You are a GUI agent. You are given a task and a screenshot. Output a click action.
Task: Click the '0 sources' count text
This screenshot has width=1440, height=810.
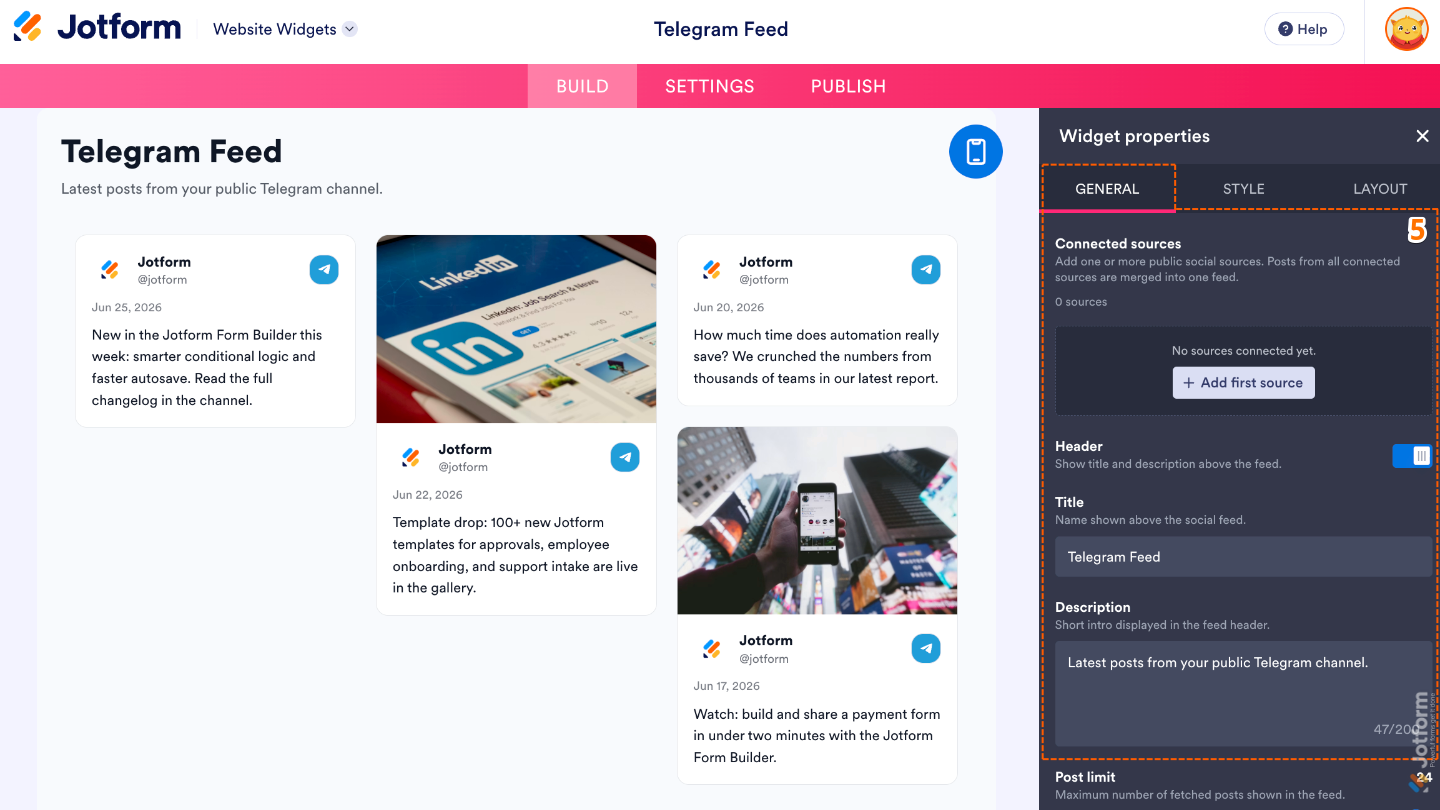pos(1081,302)
